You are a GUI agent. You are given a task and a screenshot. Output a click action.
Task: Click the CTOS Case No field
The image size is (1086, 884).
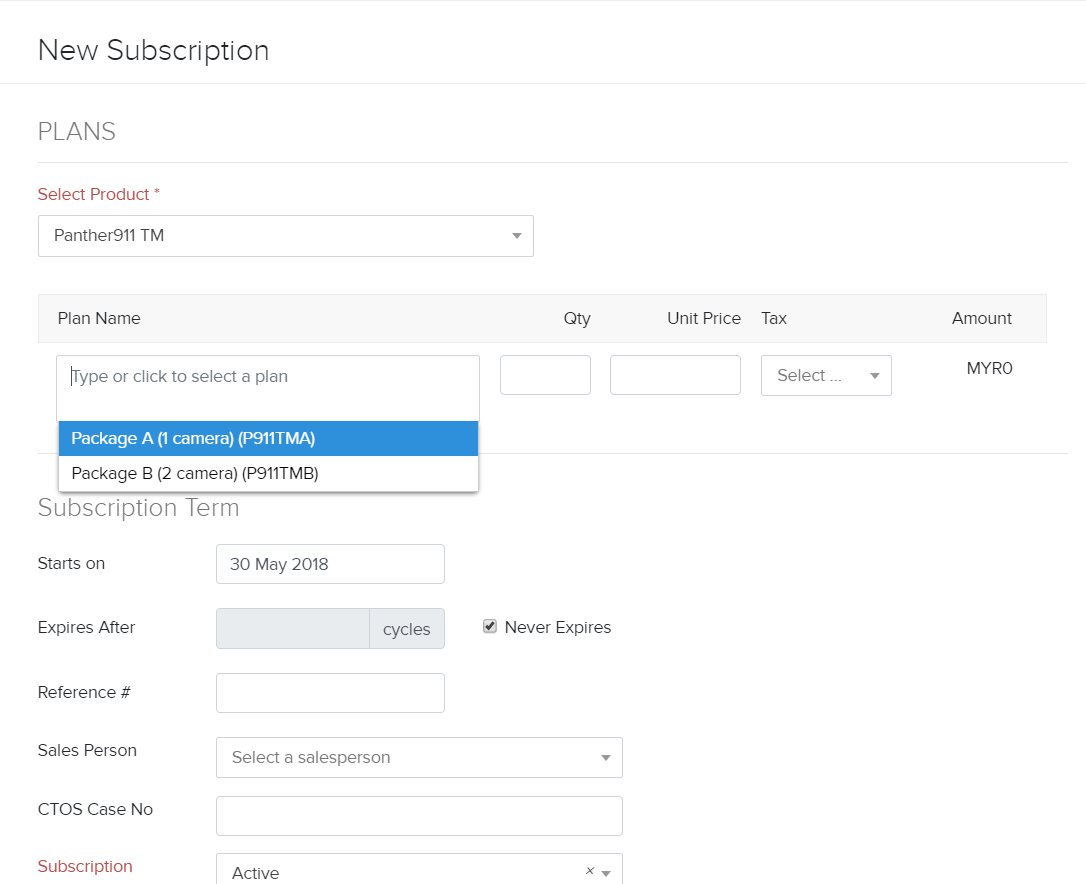pyautogui.click(x=419, y=816)
